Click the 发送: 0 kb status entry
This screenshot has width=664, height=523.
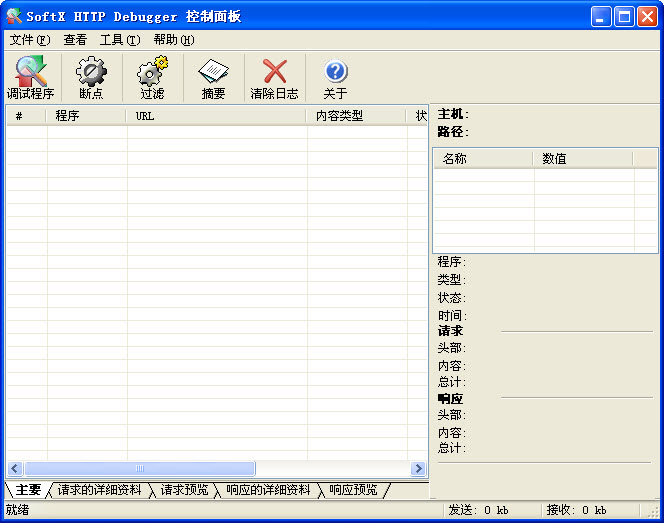479,510
